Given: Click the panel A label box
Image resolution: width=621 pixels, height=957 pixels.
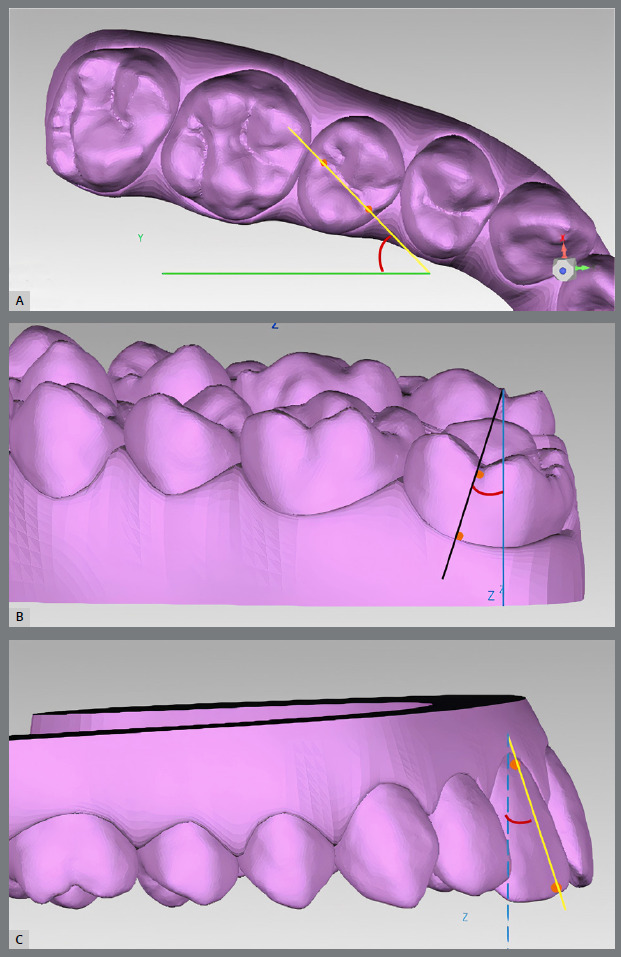Looking at the screenshot, I should [x=19, y=299].
